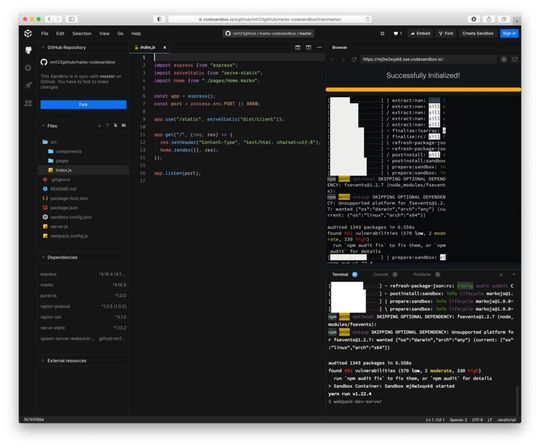540x448 pixels.
Task: Switch to the Console tab
Action: pyautogui.click(x=385, y=274)
